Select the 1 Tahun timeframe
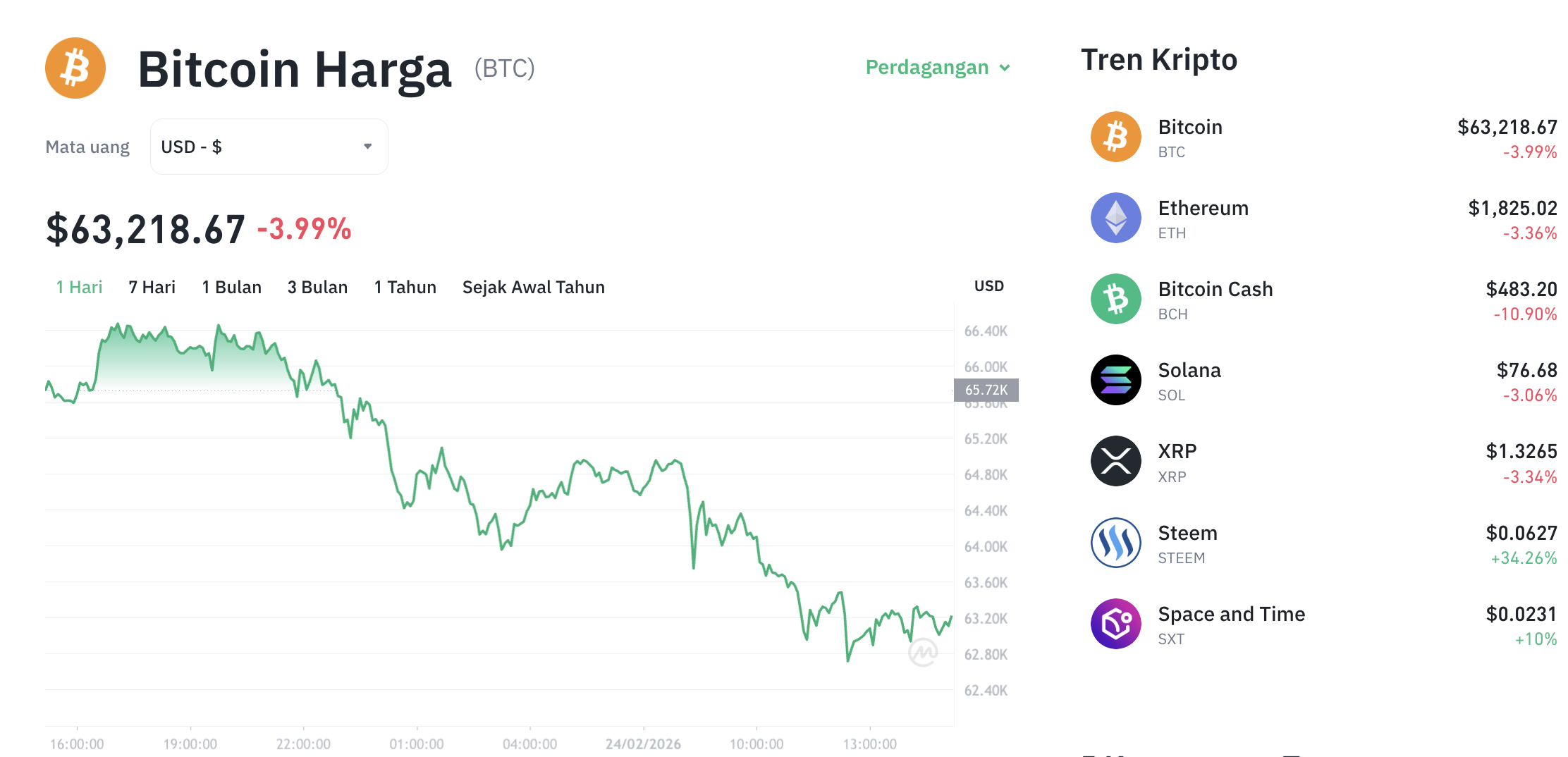The height and width of the screenshot is (757, 1568). (405, 287)
